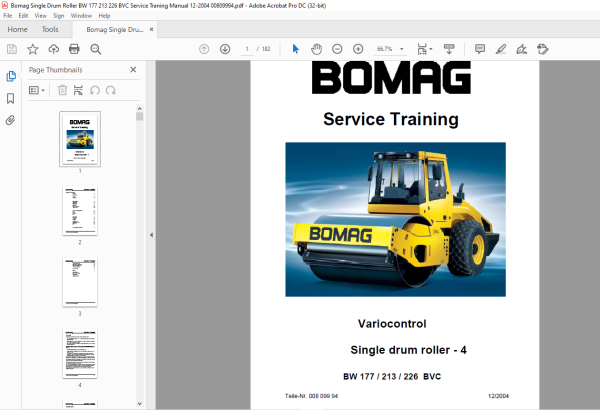Screen dimensions: 600x410
Task: Click the Variocontrol text on the page
Action: click(392, 324)
